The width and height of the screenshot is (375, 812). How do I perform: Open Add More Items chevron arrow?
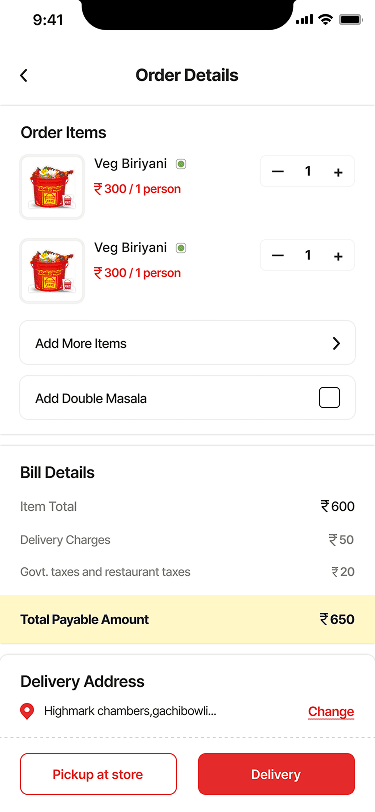(x=336, y=343)
